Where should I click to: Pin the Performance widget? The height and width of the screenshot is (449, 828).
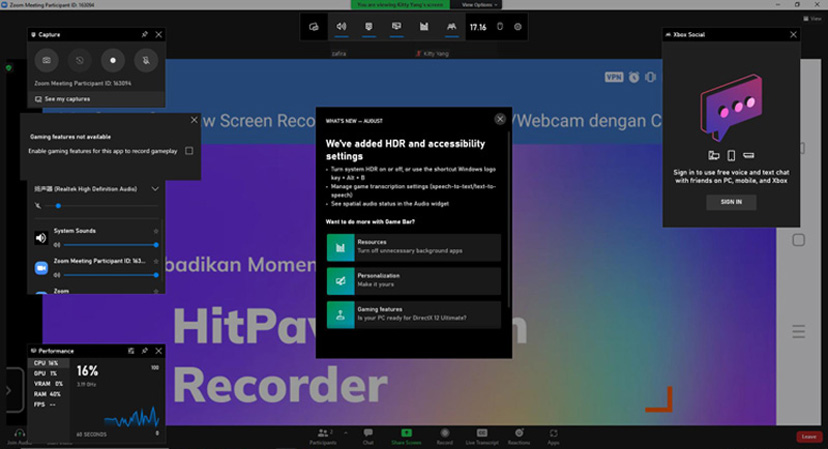145,351
